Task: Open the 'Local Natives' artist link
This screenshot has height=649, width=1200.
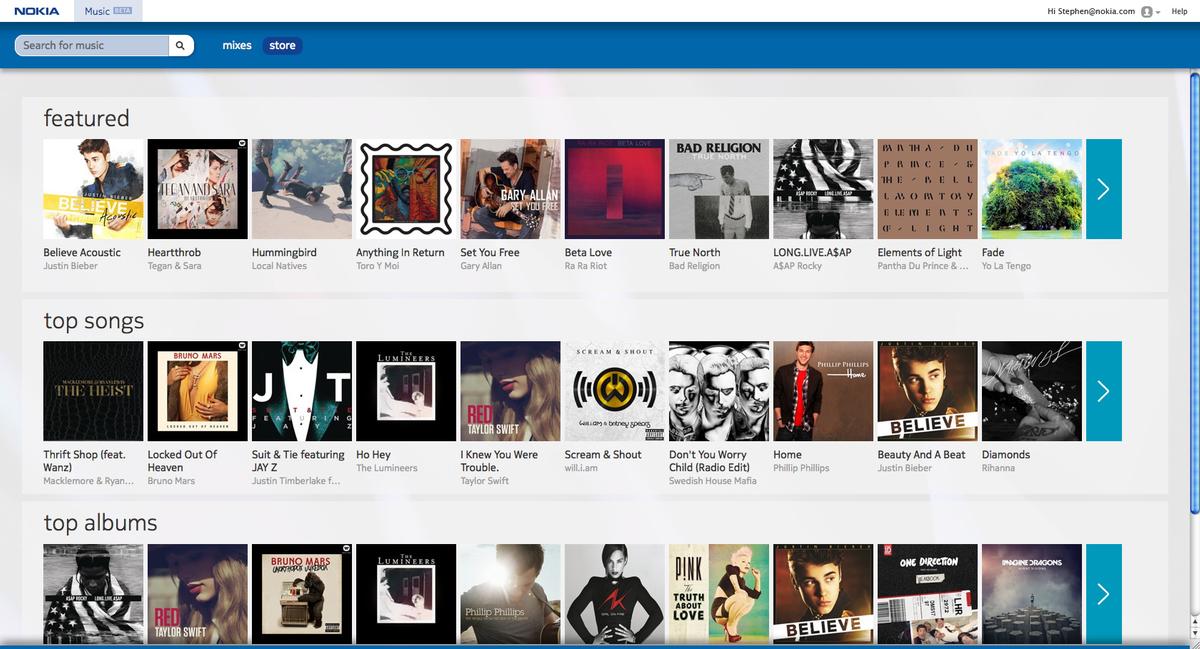Action: coord(279,266)
